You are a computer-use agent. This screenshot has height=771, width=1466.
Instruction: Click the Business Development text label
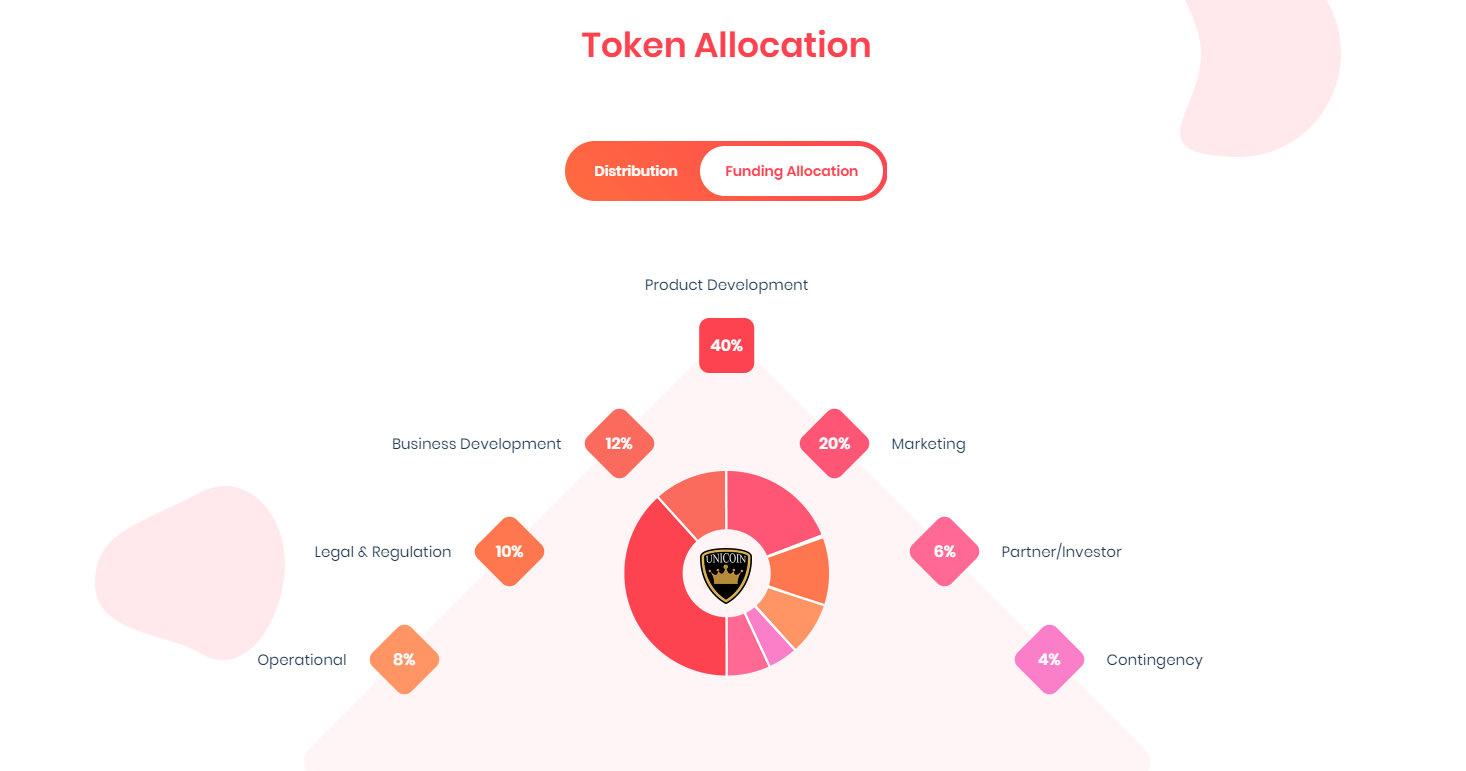coord(476,444)
